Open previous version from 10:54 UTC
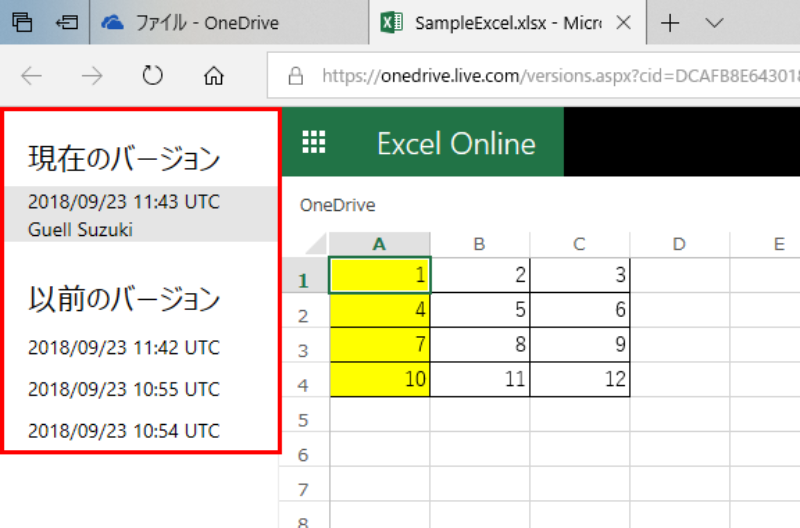Screen dimensions: 800x528 coord(124,431)
